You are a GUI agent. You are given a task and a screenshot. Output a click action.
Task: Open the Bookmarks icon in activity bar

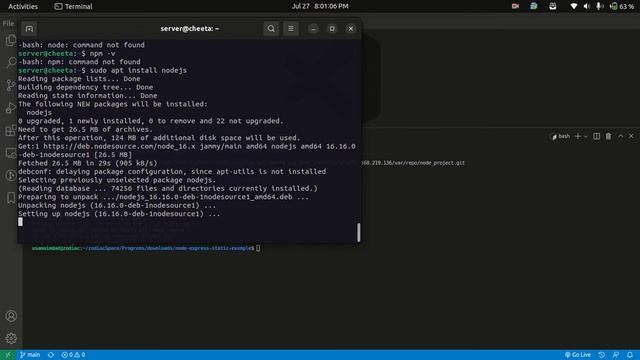point(11,198)
